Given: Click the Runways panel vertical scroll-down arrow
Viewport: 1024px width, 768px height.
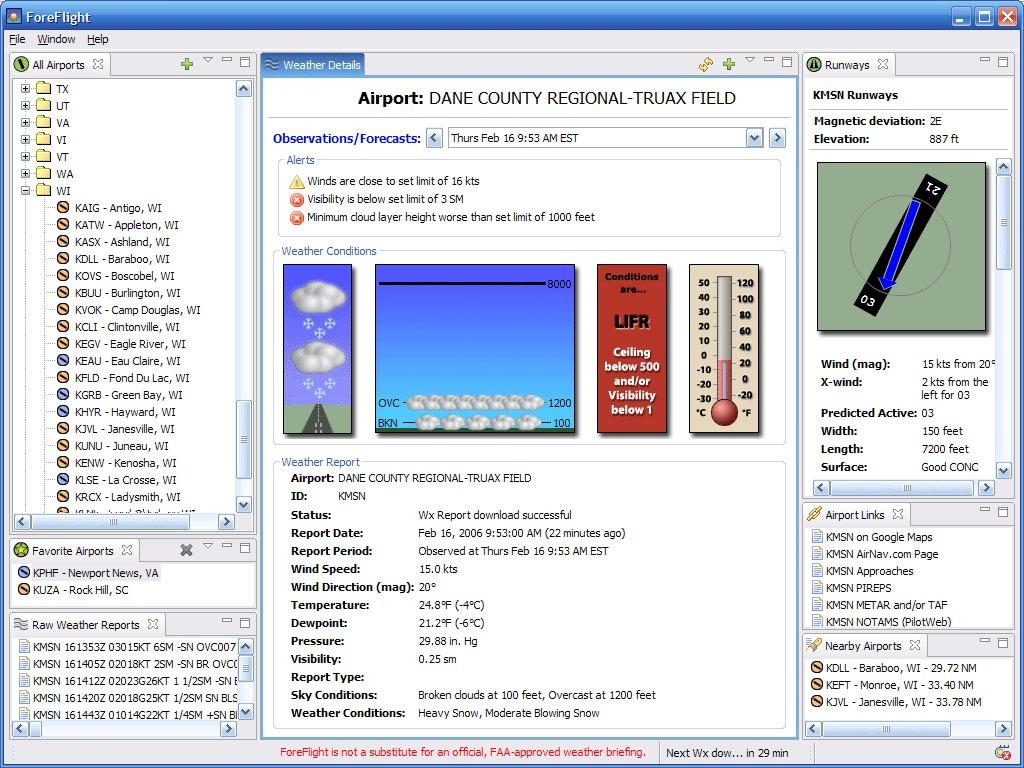Looking at the screenshot, I should (x=1004, y=470).
